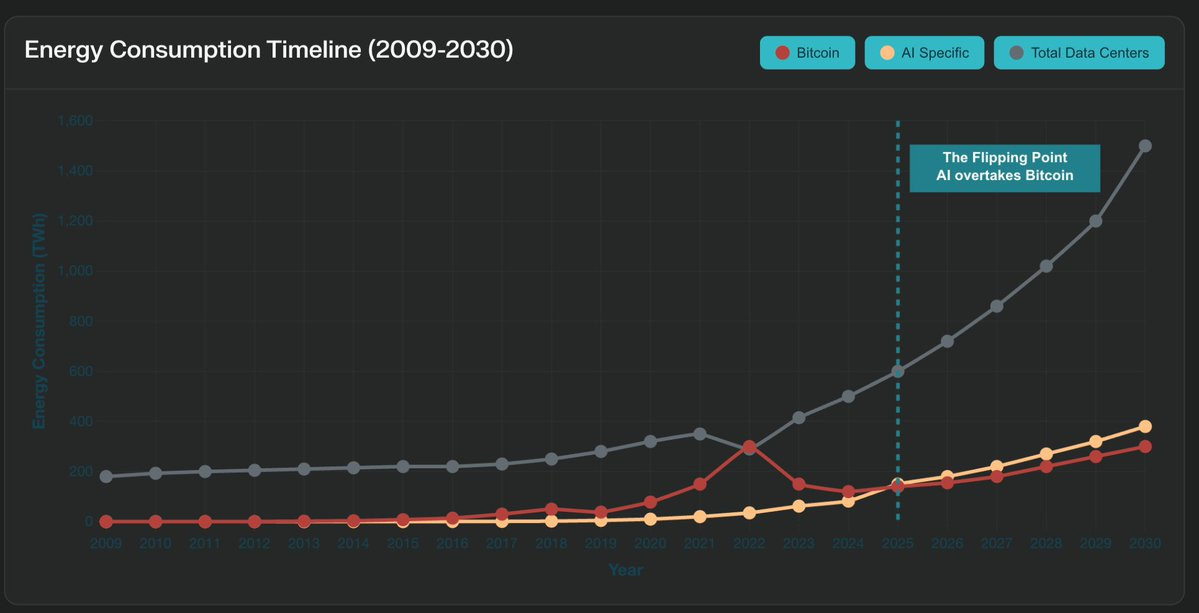Click the Bitcoin 2030 data point

[x=1145, y=446]
